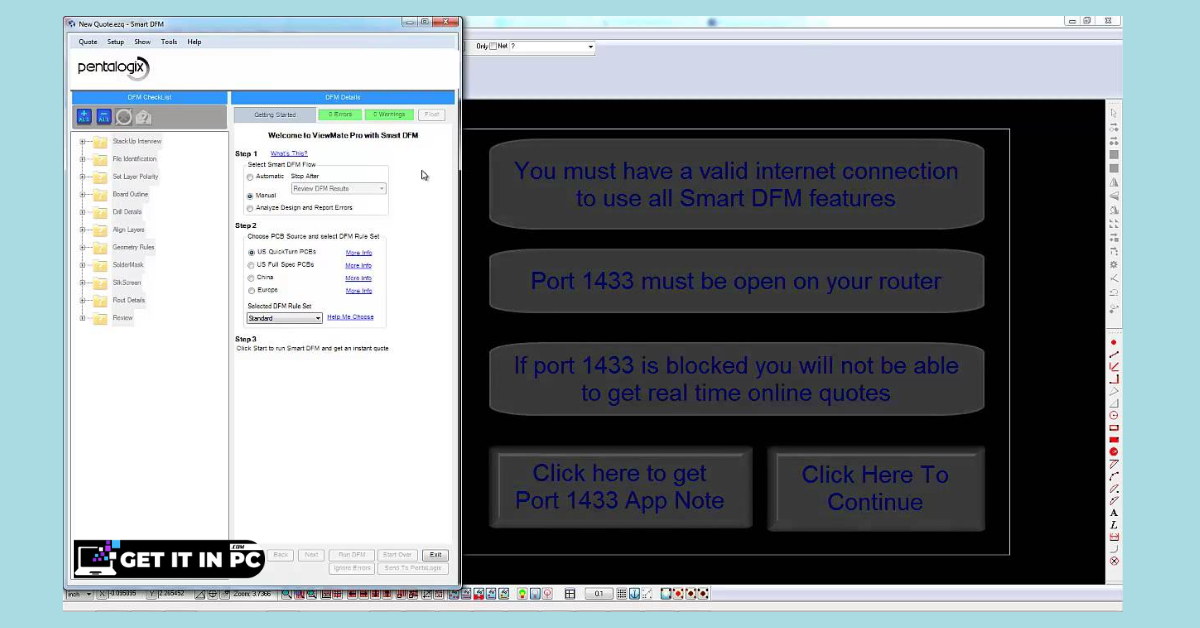Expand the Drill Details tree node
The height and width of the screenshot is (628, 1200).
tap(83, 212)
